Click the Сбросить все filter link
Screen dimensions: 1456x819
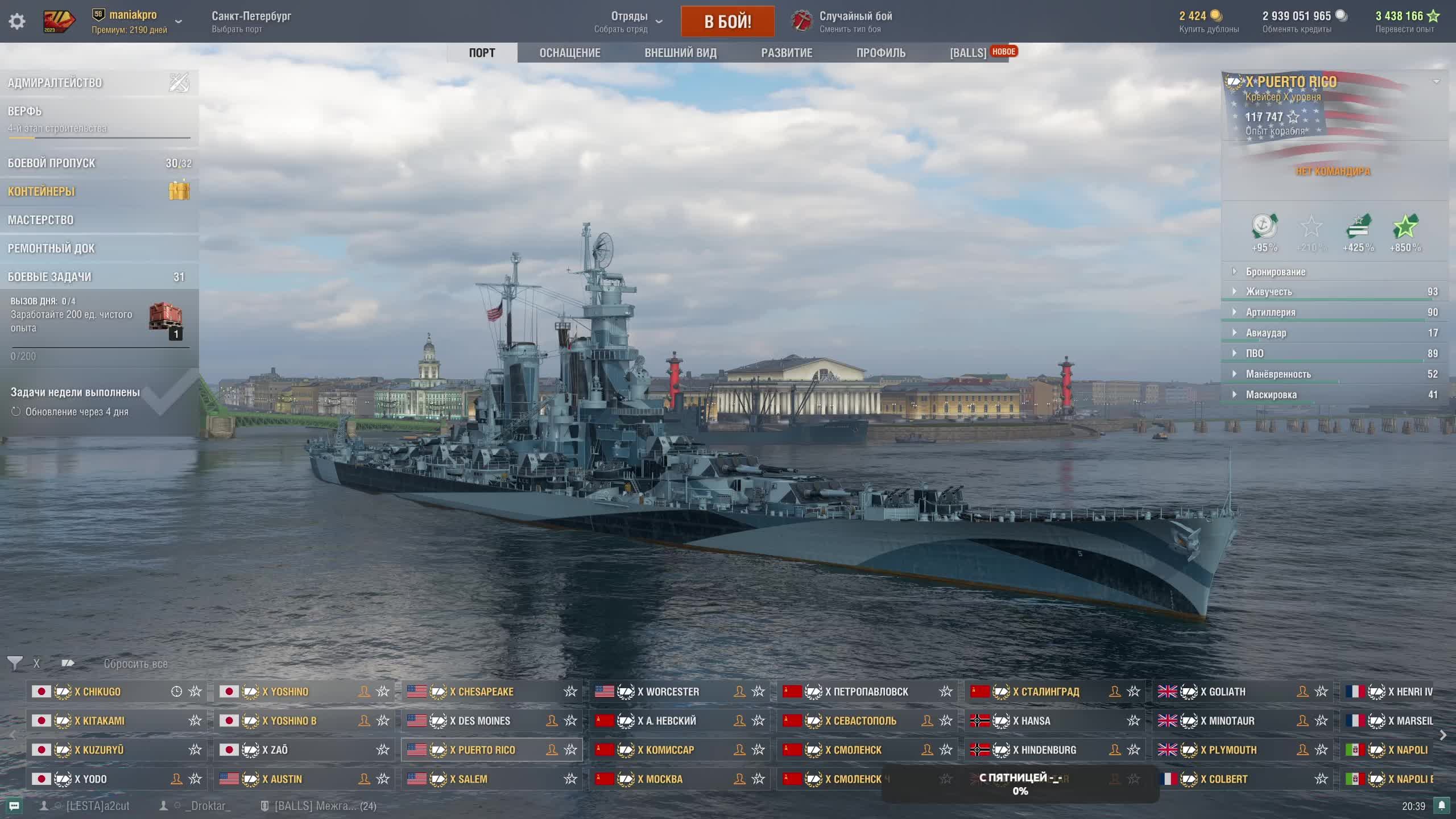(135, 664)
